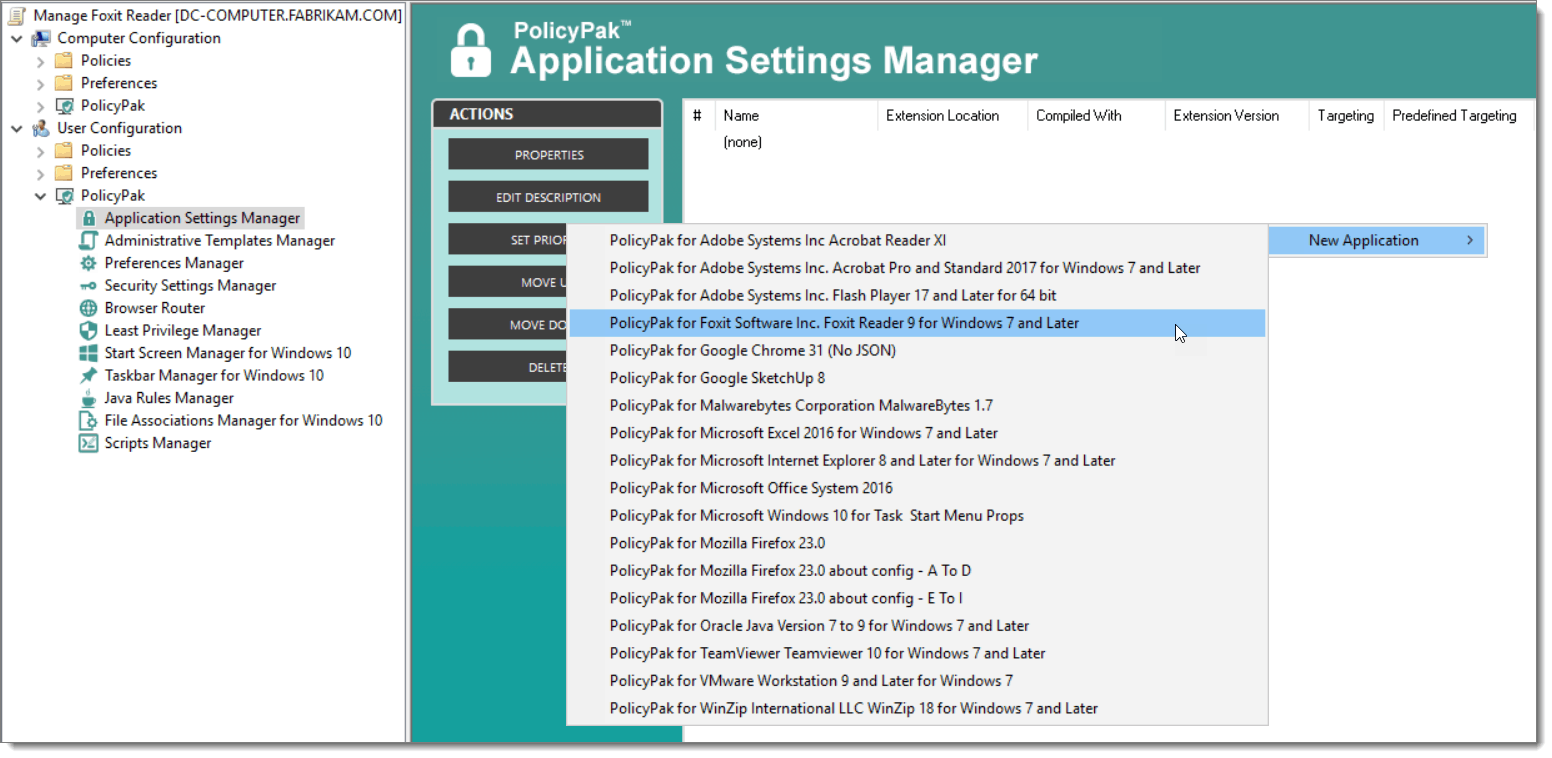This screenshot has width=1552, height=758.
Task: Click the EDIT DESCRIPTION button
Action: tap(548, 197)
